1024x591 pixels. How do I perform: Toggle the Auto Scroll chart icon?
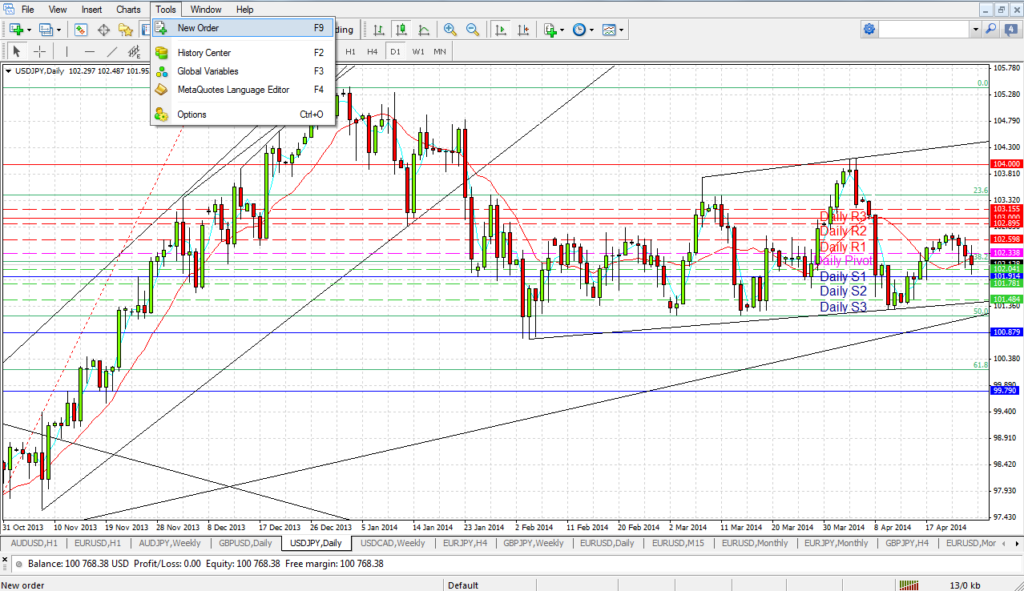point(501,29)
